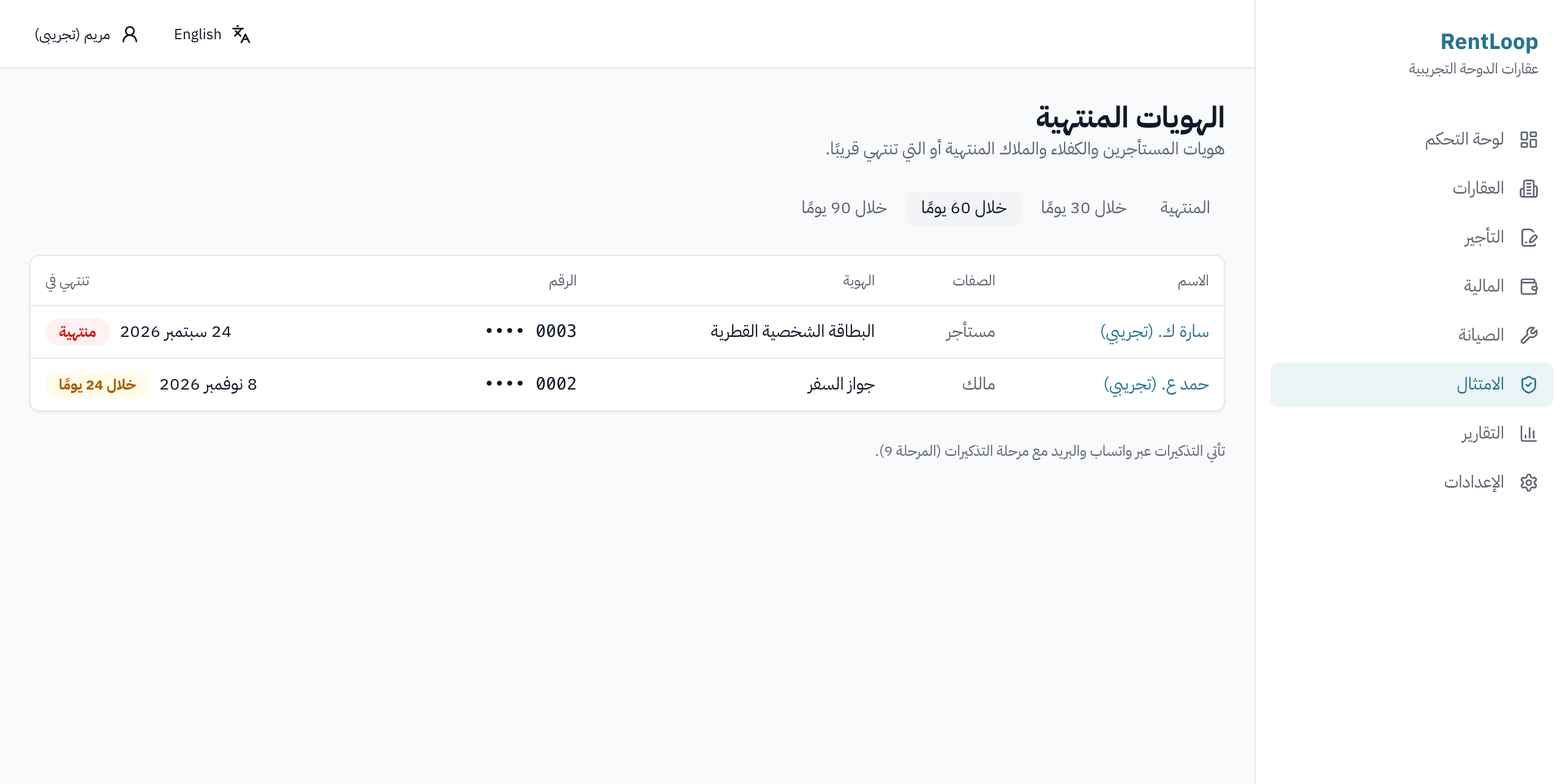Image resolution: width=1568 pixels, height=784 pixels.
Task: Switch language to English
Action: (212, 34)
